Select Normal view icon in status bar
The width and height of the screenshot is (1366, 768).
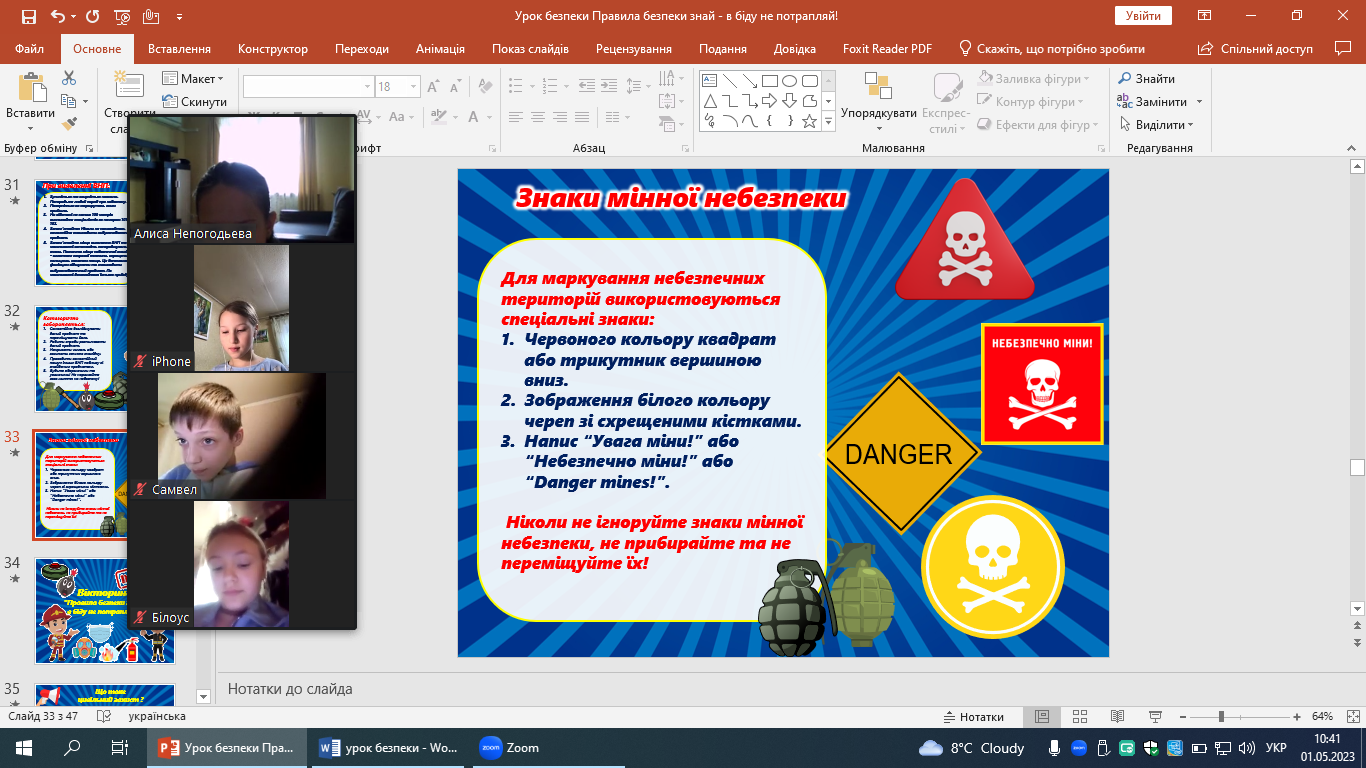[1042, 717]
